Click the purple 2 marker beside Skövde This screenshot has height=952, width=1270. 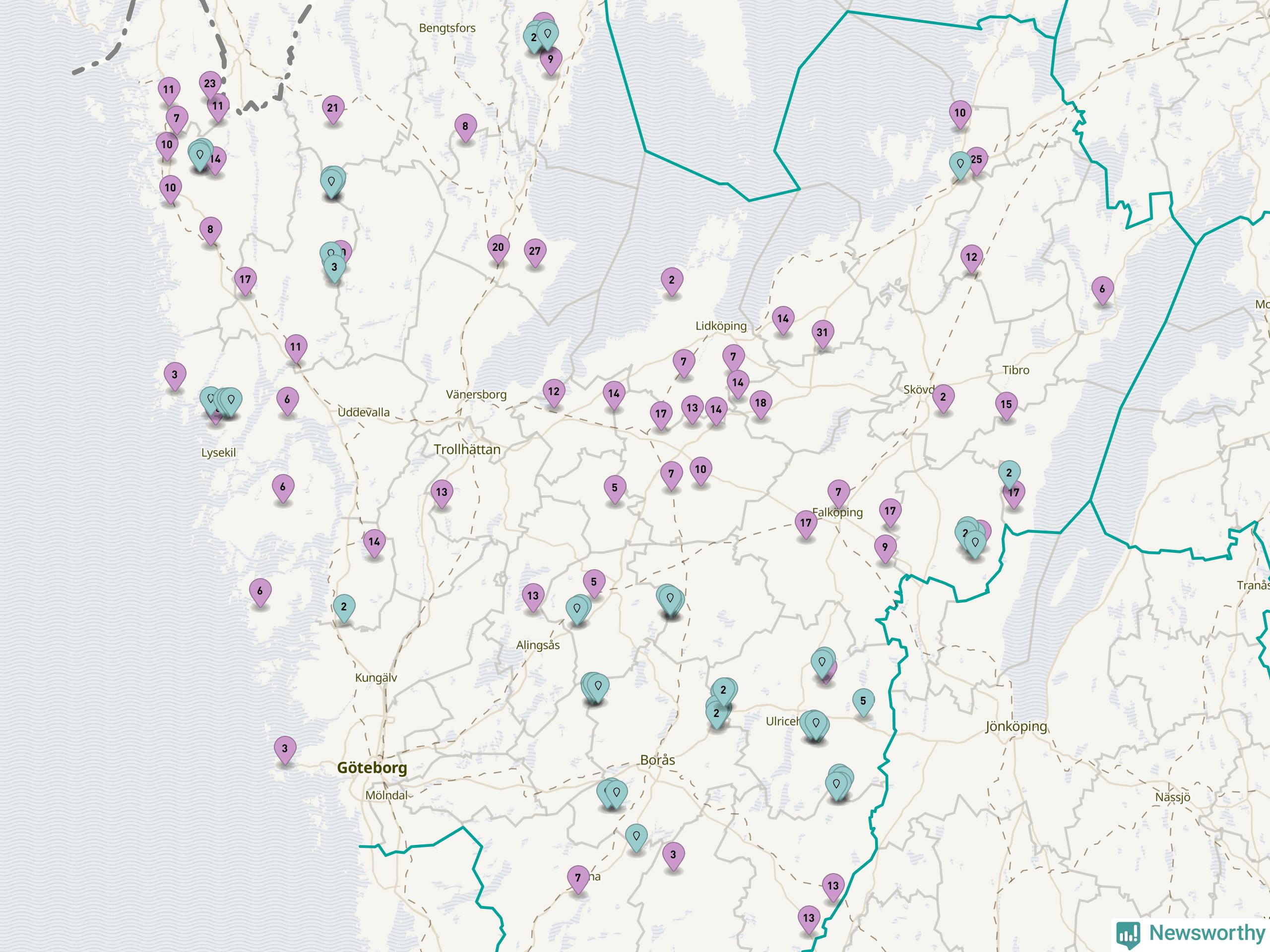943,398
